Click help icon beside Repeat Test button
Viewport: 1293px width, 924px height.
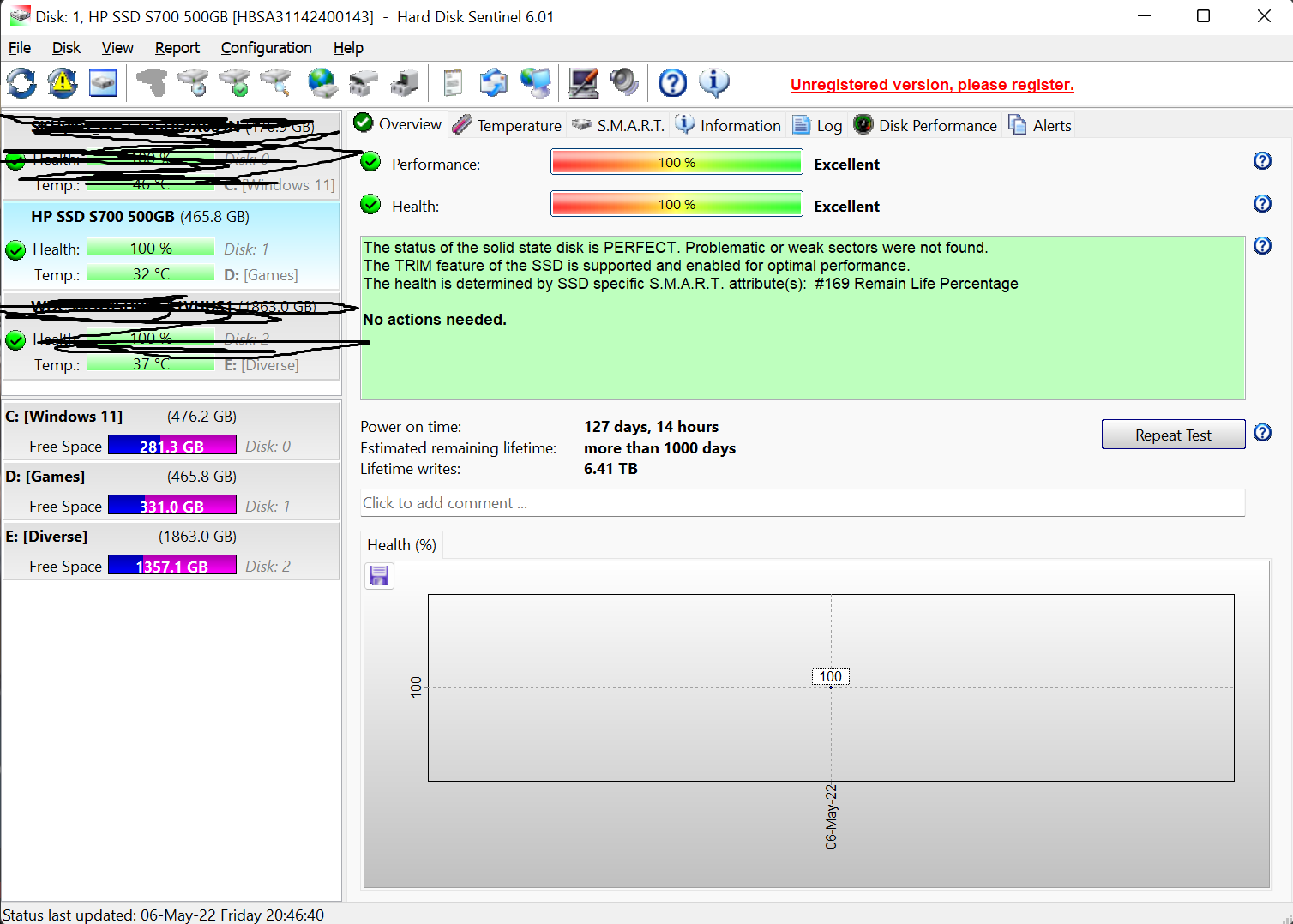[1262, 433]
